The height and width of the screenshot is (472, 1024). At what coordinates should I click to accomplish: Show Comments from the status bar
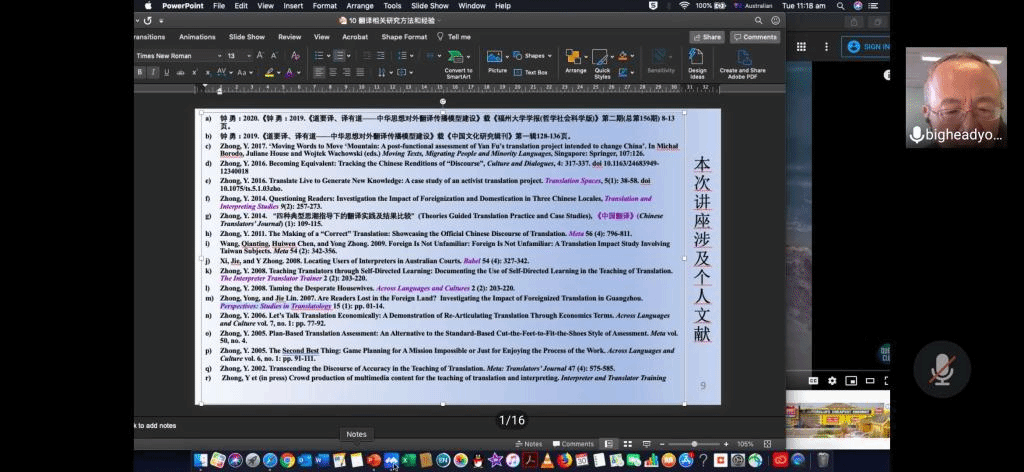tap(573, 444)
